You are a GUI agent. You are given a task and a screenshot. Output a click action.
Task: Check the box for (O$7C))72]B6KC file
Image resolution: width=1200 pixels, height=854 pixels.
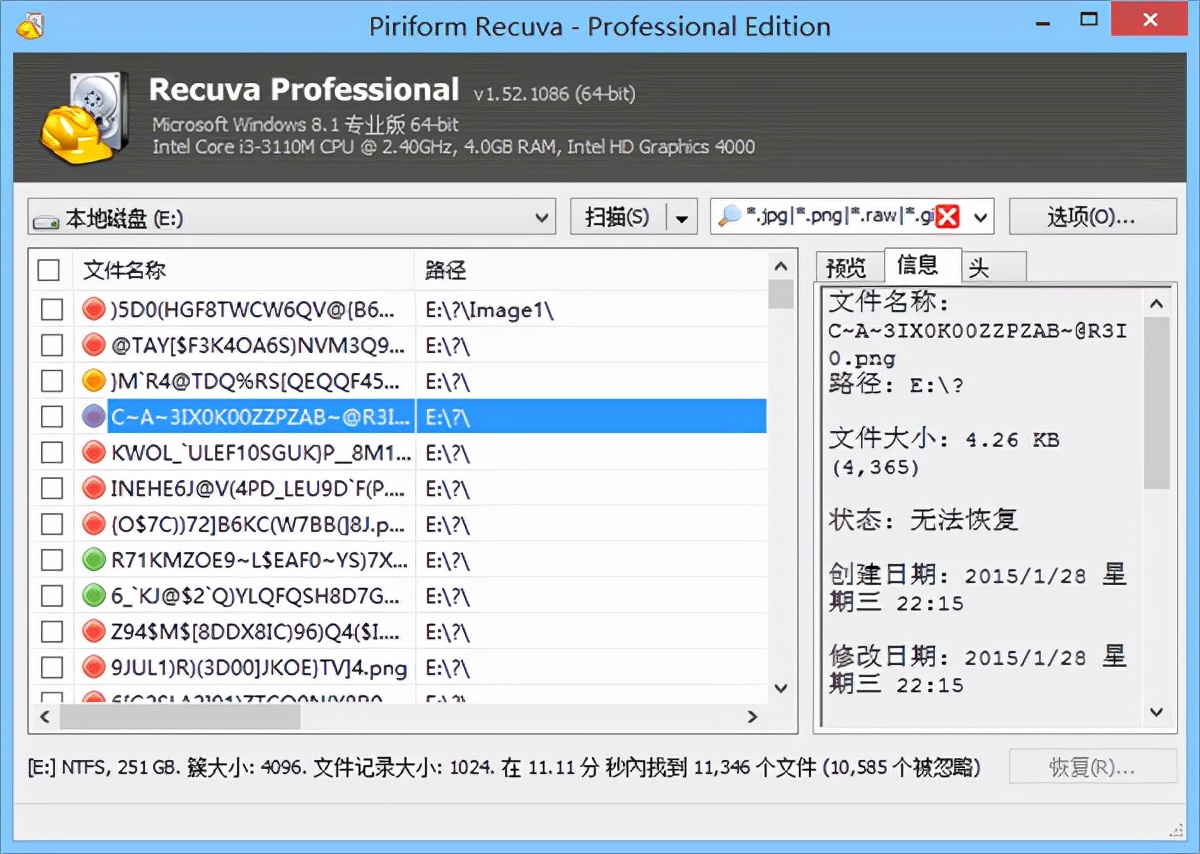[51, 524]
